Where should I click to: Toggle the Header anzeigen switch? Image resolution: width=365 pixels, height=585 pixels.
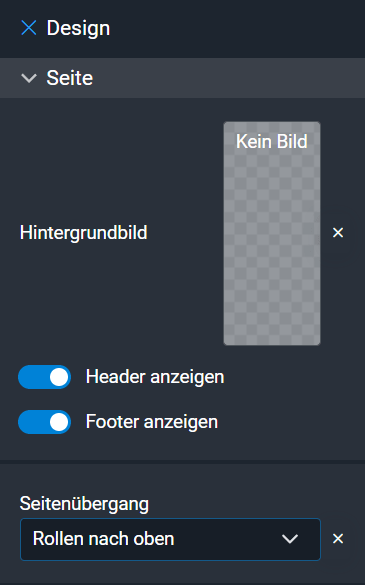(x=44, y=377)
